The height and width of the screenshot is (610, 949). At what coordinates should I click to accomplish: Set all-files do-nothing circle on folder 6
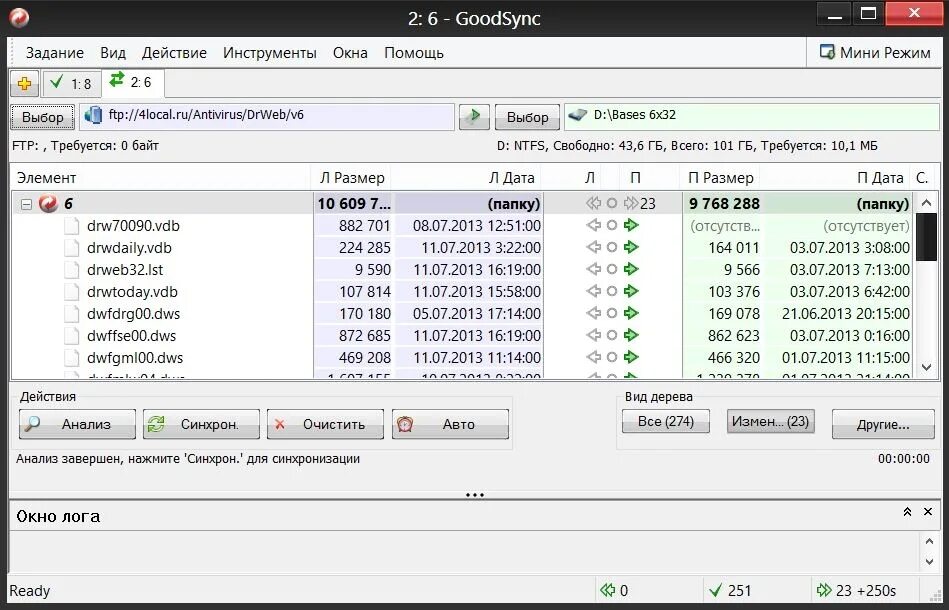point(612,203)
